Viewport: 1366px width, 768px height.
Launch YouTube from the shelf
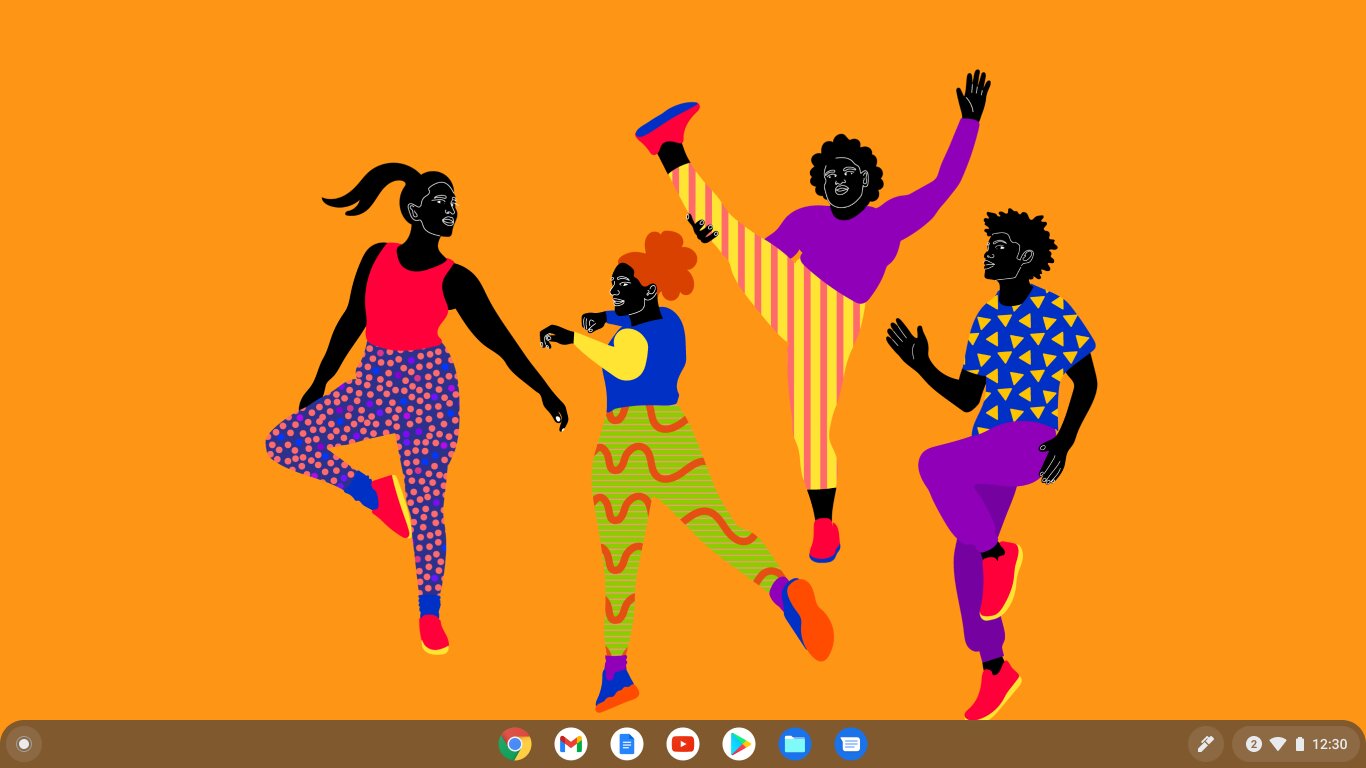(683, 744)
